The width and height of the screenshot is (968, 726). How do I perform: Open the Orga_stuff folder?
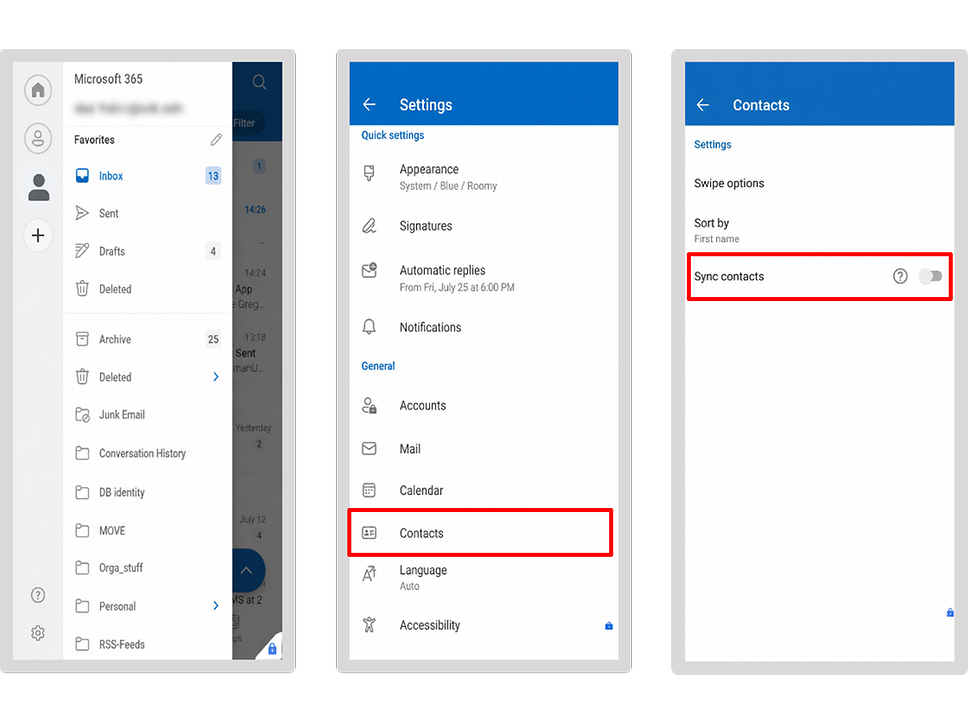[x=147, y=567]
